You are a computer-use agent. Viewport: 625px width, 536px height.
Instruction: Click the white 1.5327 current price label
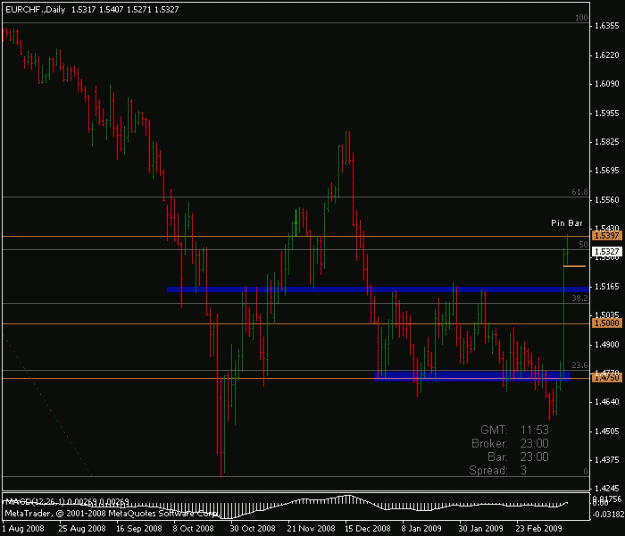point(607,251)
